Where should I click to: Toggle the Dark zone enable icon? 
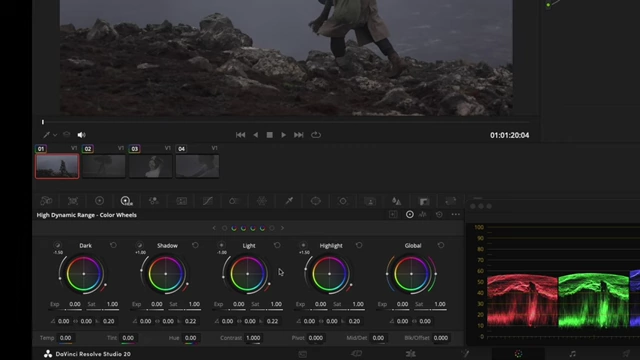[58, 245]
